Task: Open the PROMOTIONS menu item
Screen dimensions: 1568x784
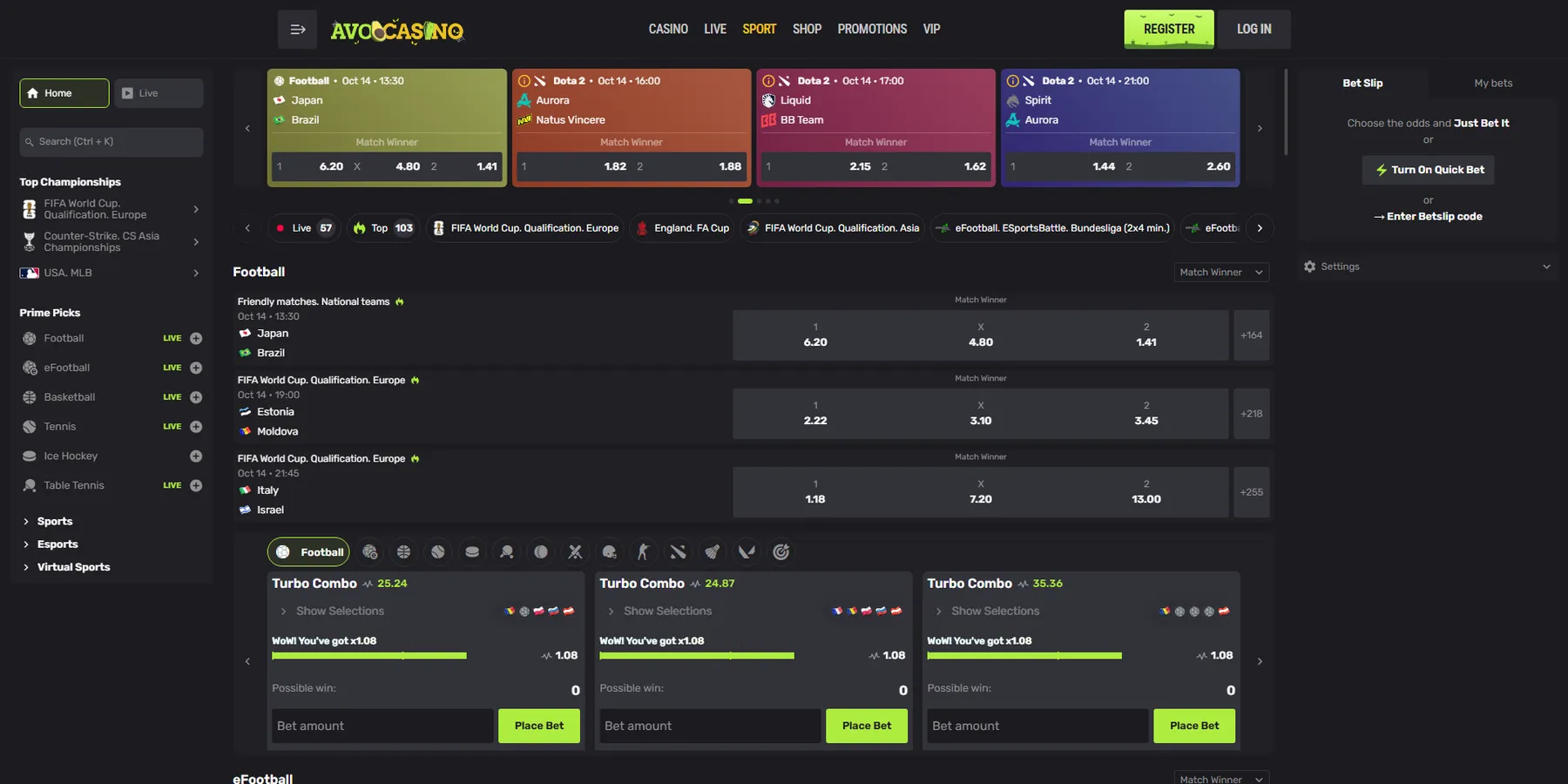Action: (x=872, y=30)
